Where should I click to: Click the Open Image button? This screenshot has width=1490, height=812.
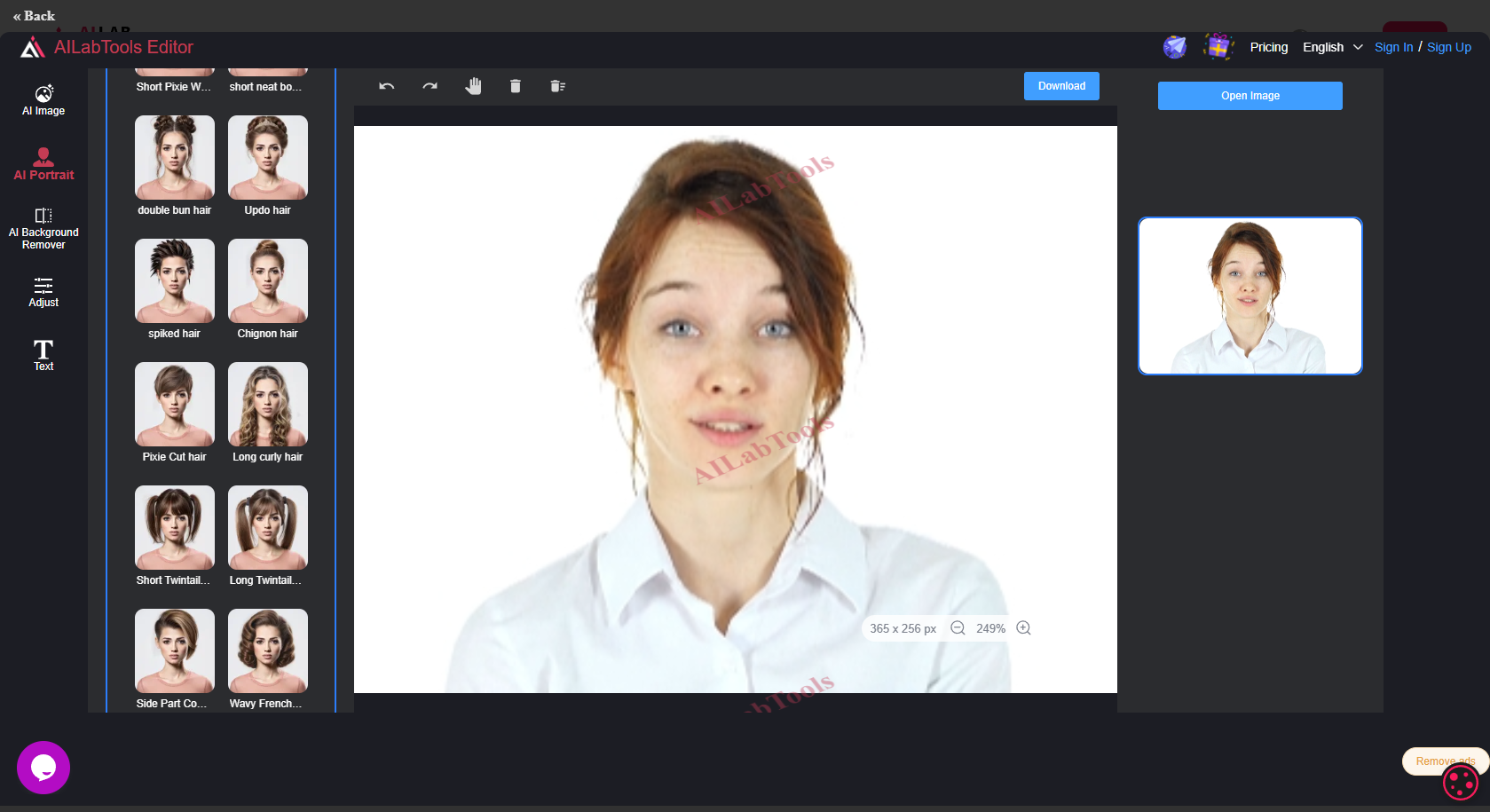(x=1250, y=96)
